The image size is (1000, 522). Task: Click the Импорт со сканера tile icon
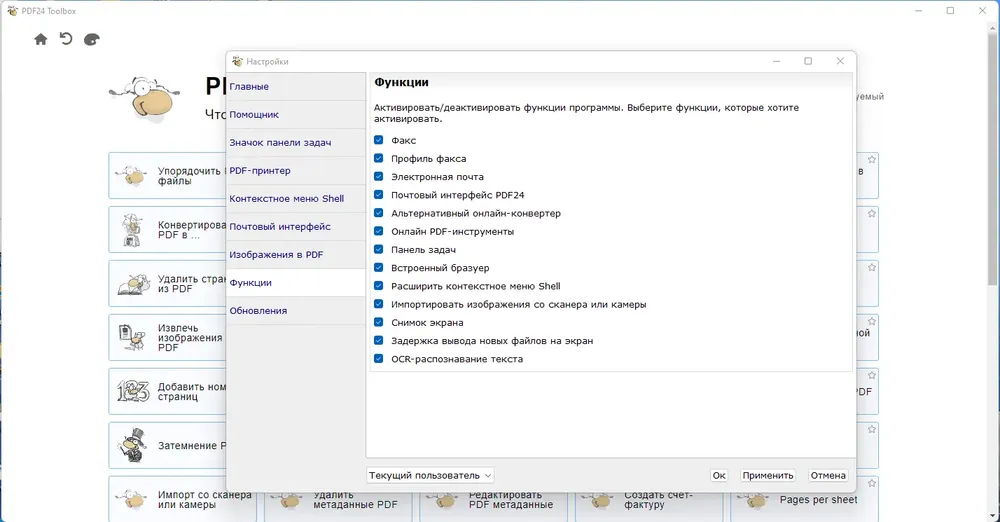132,500
